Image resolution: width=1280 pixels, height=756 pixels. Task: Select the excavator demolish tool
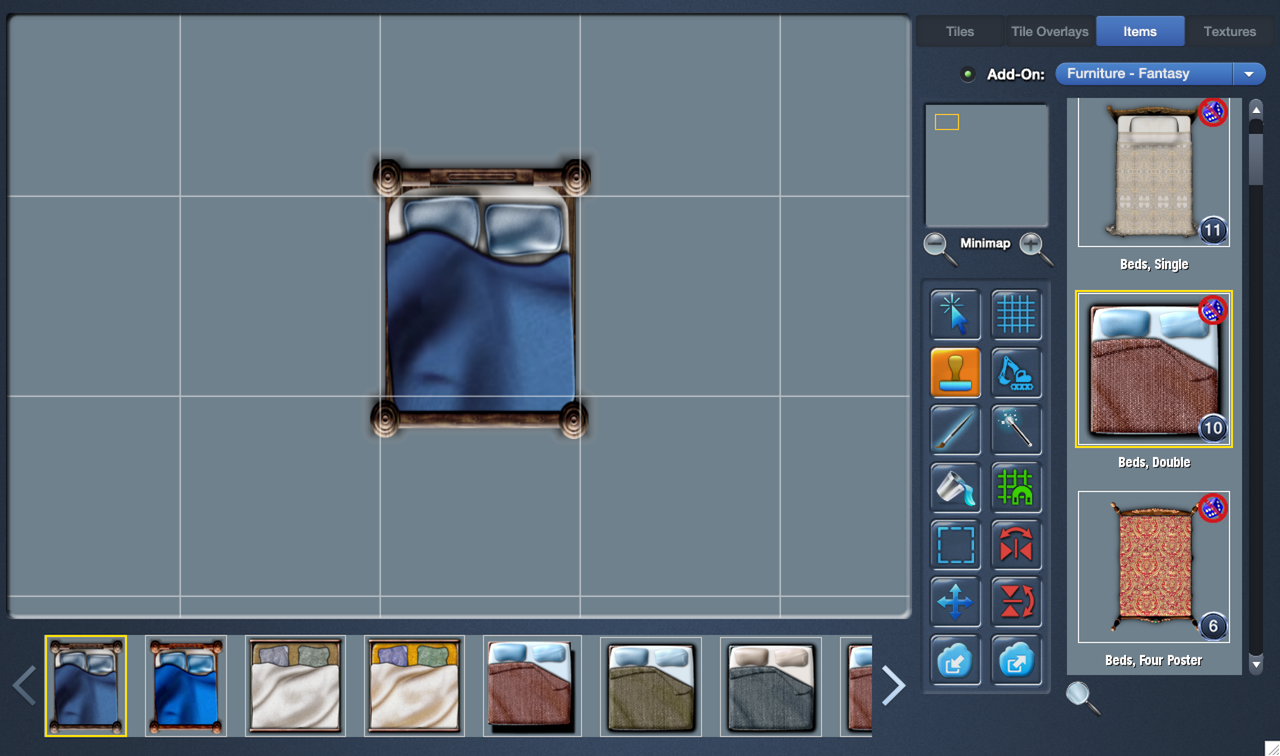(x=1016, y=372)
